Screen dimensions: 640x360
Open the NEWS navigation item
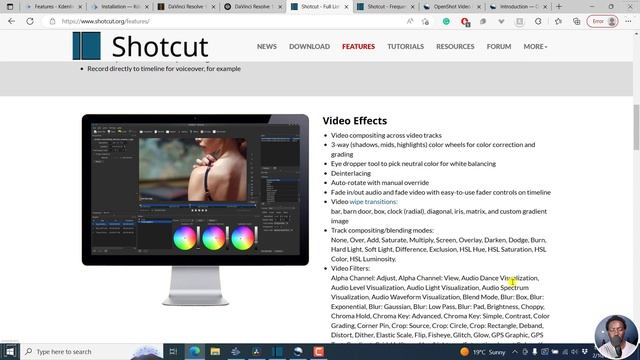pos(267,47)
